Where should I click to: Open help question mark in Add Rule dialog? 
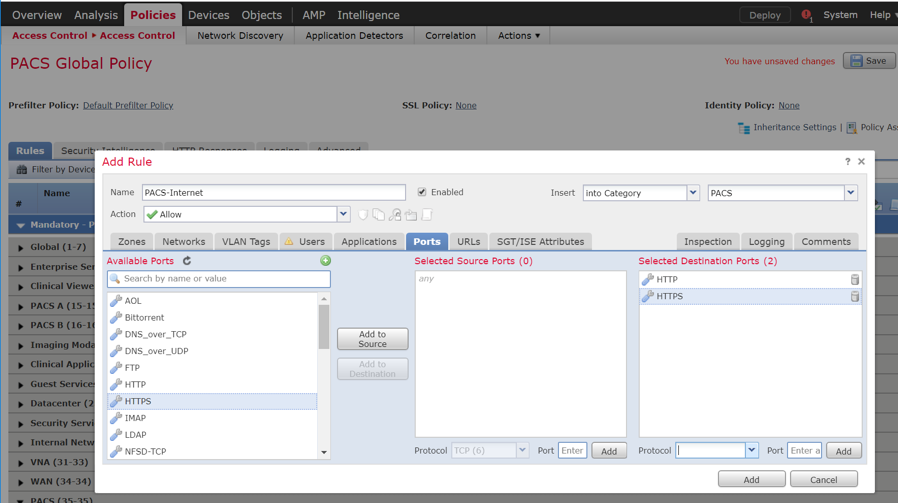coord(848,162)
